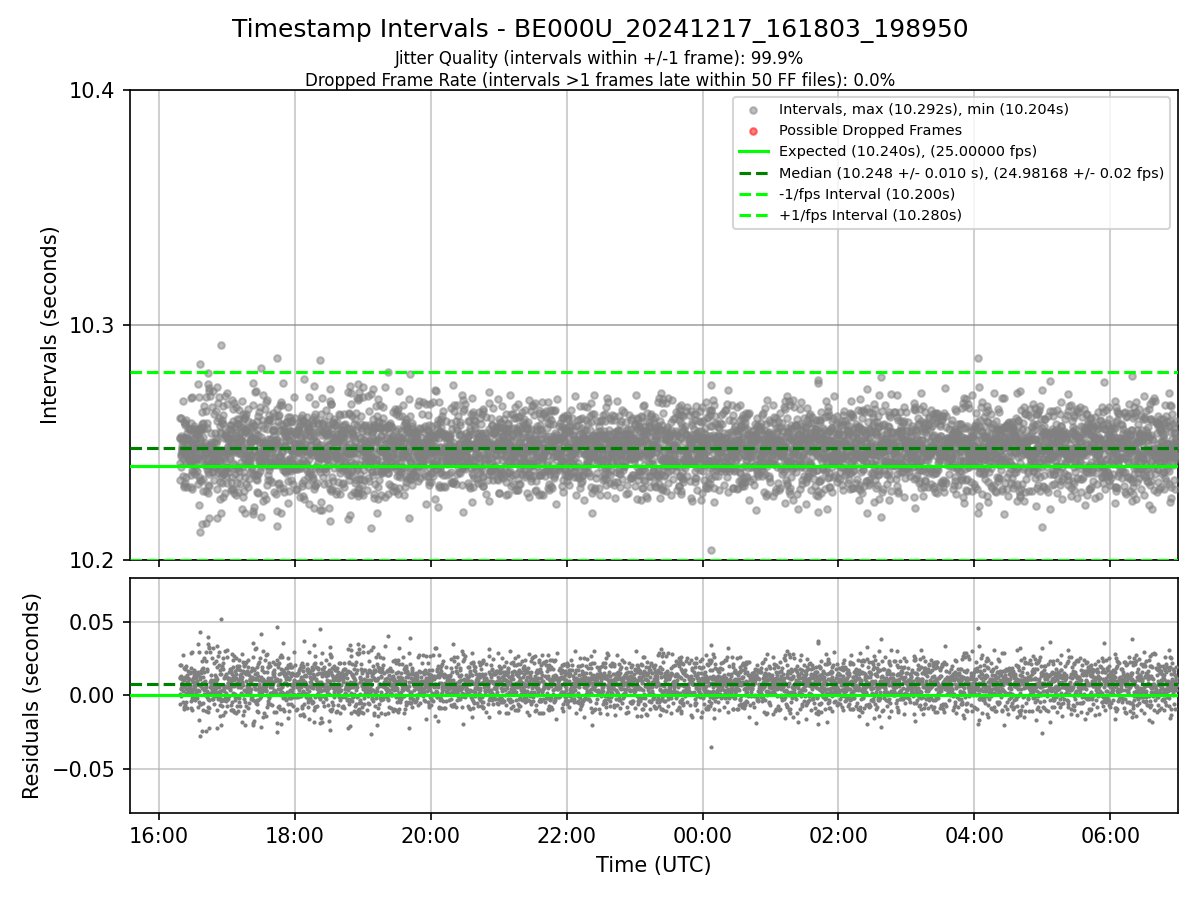
Task: Click the 04:00 time tick label
Action: (x=974, y=836)
